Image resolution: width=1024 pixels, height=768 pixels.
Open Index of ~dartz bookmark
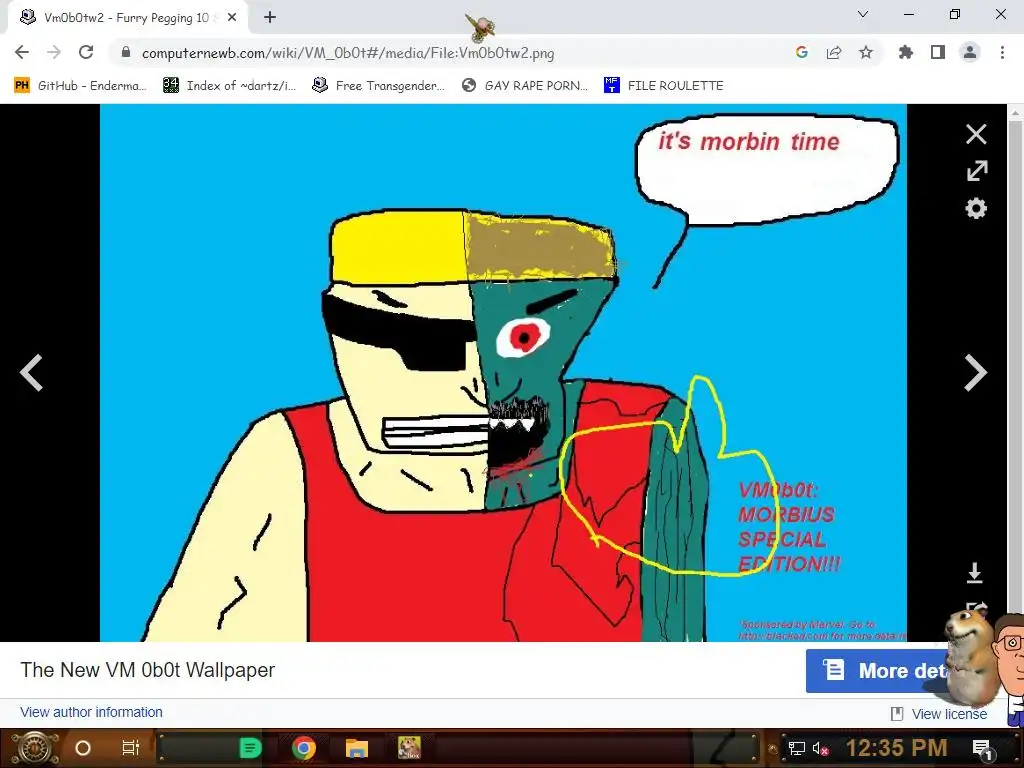click(x=229, y=86)
